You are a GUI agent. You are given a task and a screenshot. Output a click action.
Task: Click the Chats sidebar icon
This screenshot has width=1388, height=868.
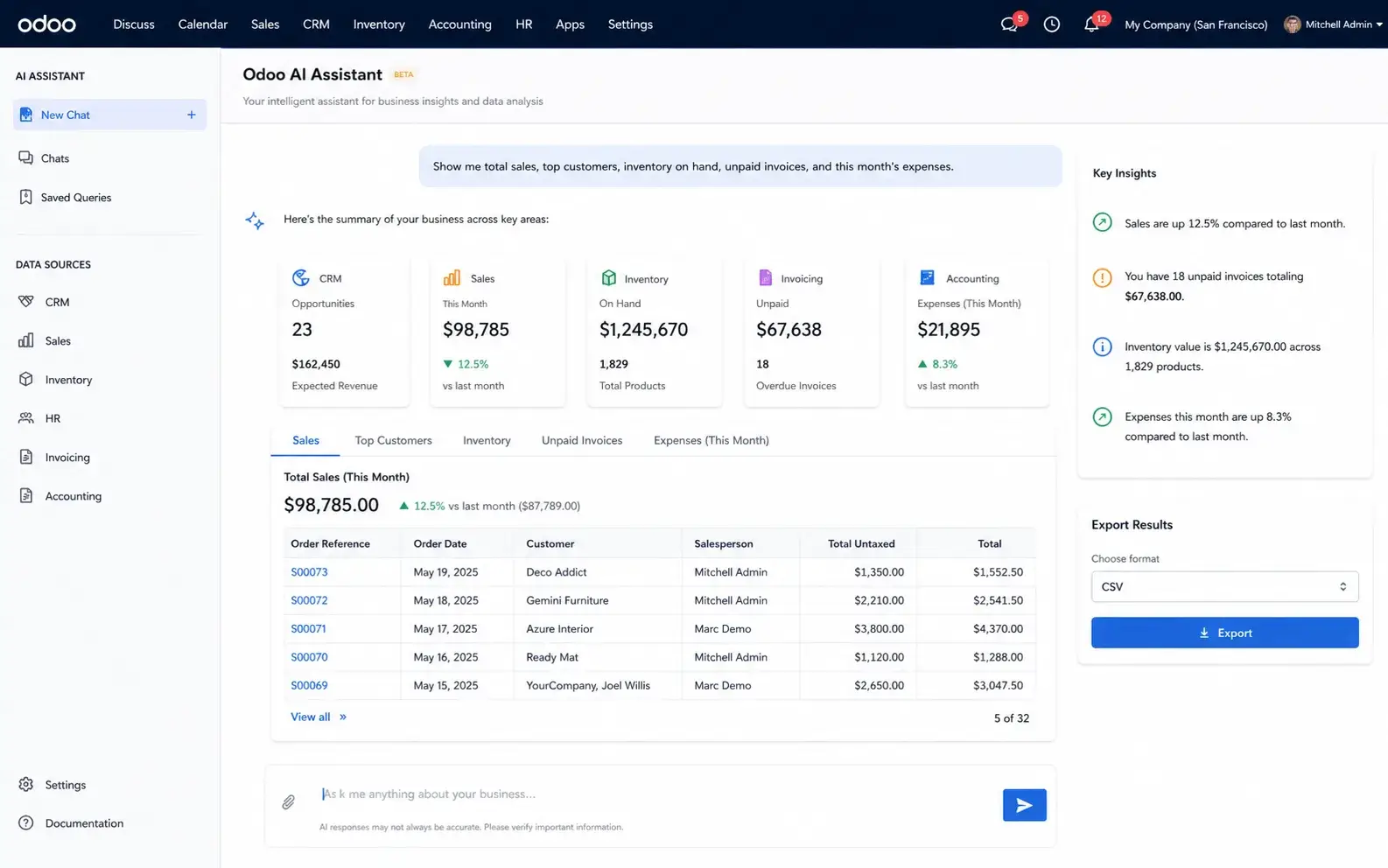click(x=26, y=158)
